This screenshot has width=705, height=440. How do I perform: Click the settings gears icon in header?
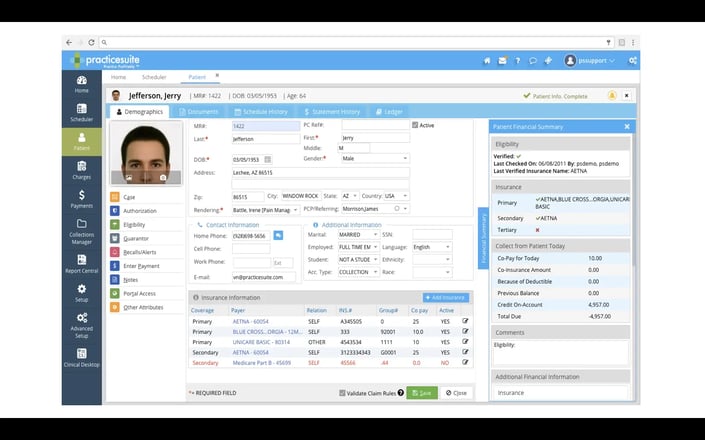(x=632, y=61)
